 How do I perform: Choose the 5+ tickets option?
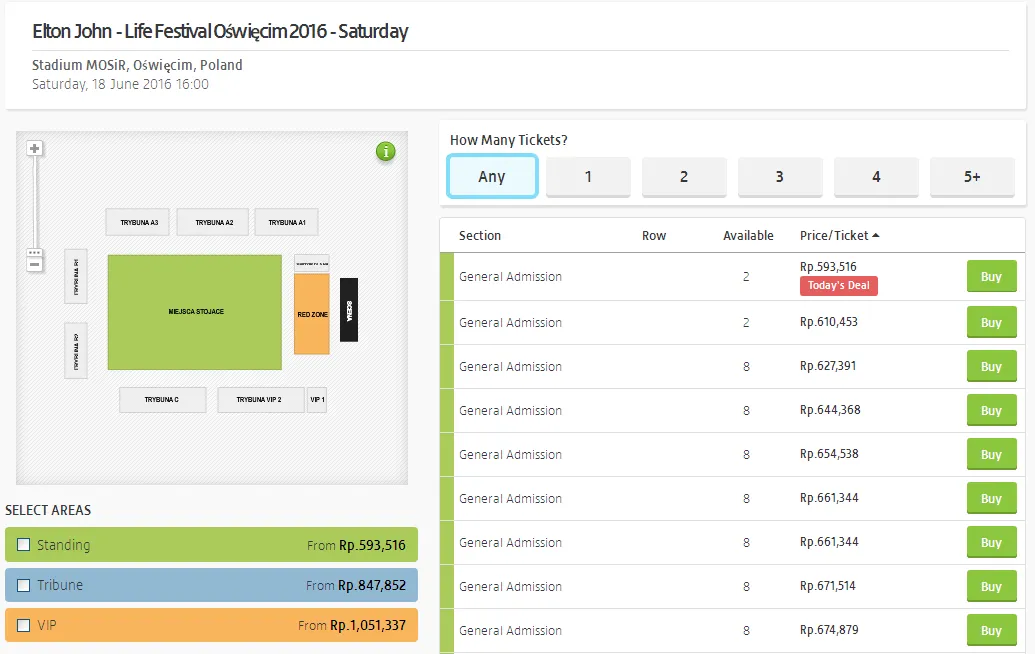click(972, 177)
